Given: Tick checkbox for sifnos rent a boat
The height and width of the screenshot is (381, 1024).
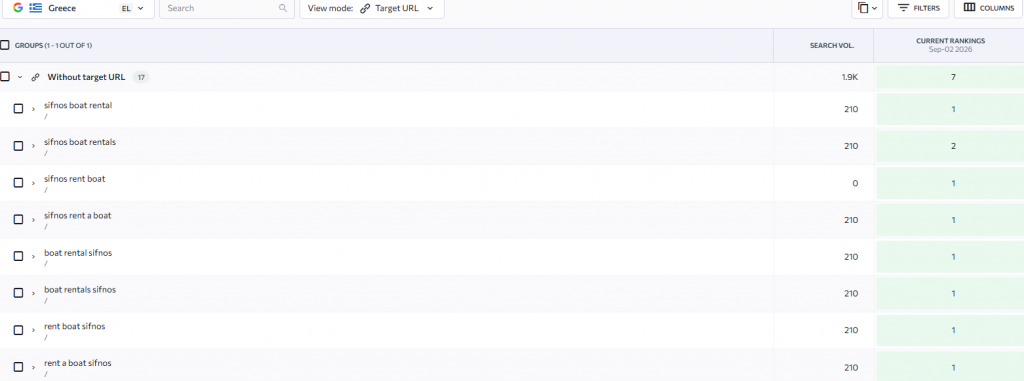Looking at the screenshot, I should click(18, 219).
